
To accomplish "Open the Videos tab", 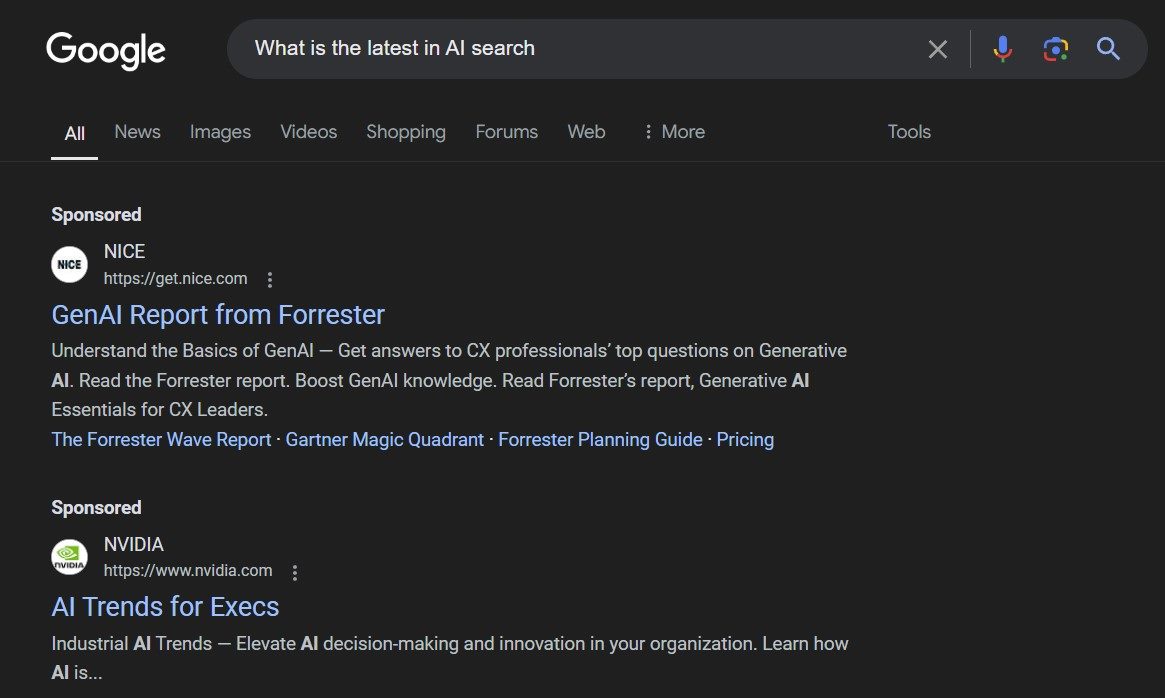I will (308, 132).
